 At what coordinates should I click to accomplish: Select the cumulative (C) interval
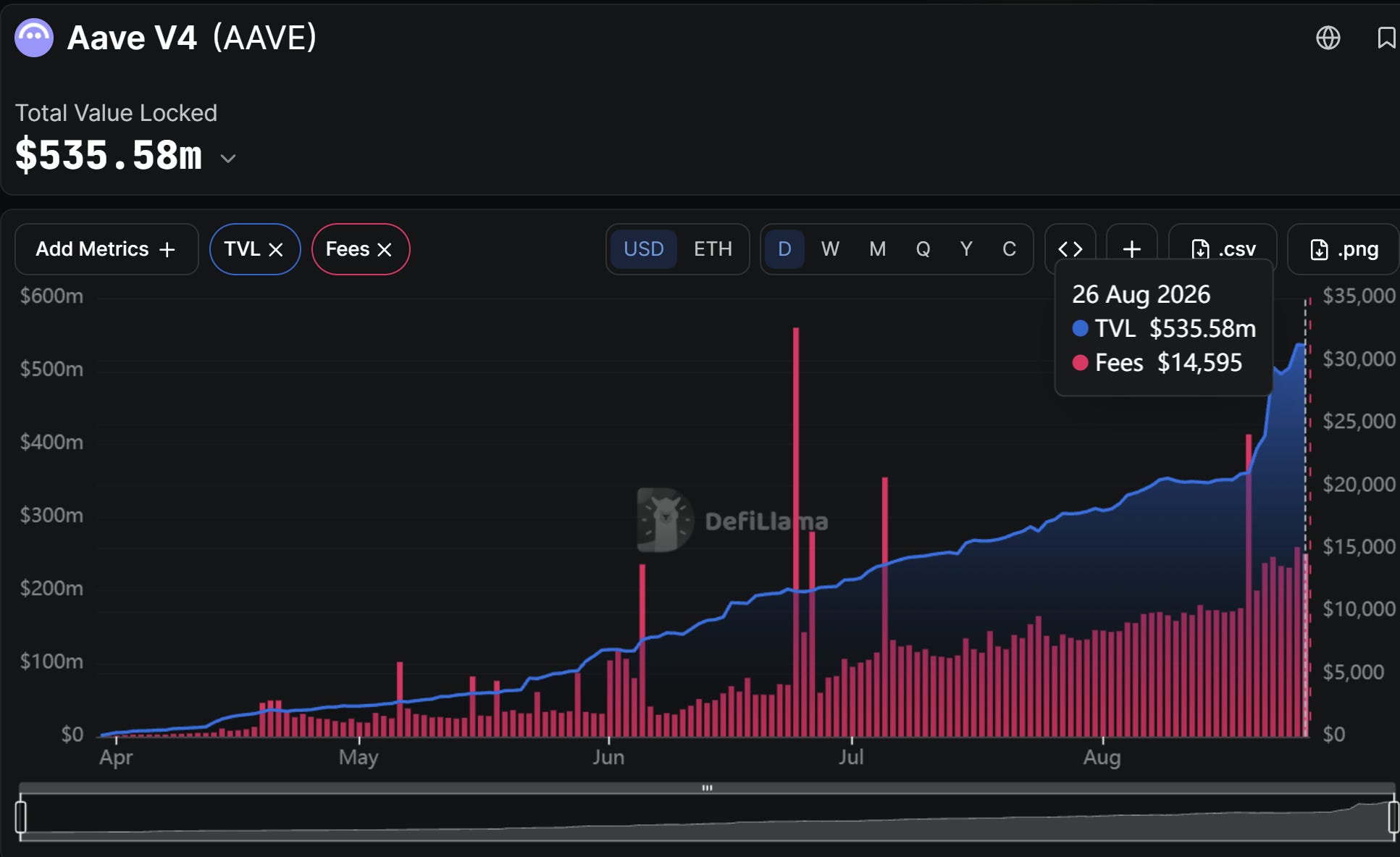point(1009,249)
